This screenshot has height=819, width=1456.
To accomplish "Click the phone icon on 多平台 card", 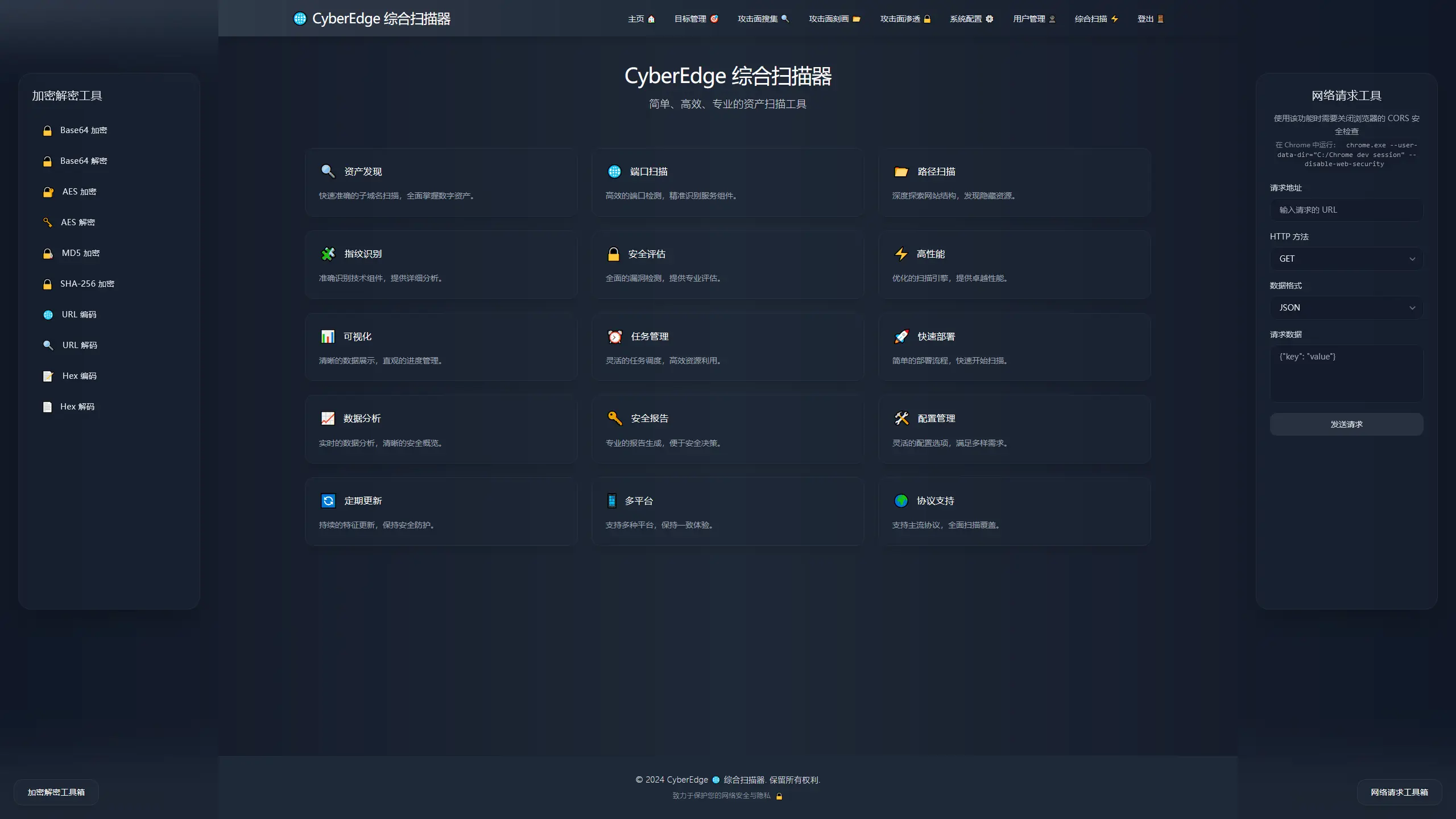I will [612, 500].
